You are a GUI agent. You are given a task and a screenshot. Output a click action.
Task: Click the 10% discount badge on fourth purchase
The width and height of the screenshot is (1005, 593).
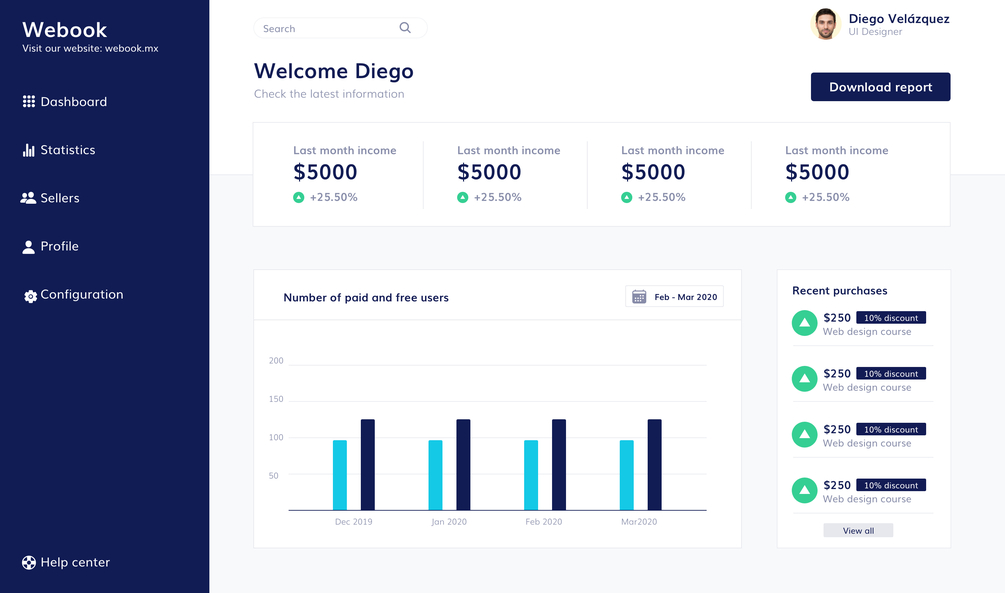point(891,485)
